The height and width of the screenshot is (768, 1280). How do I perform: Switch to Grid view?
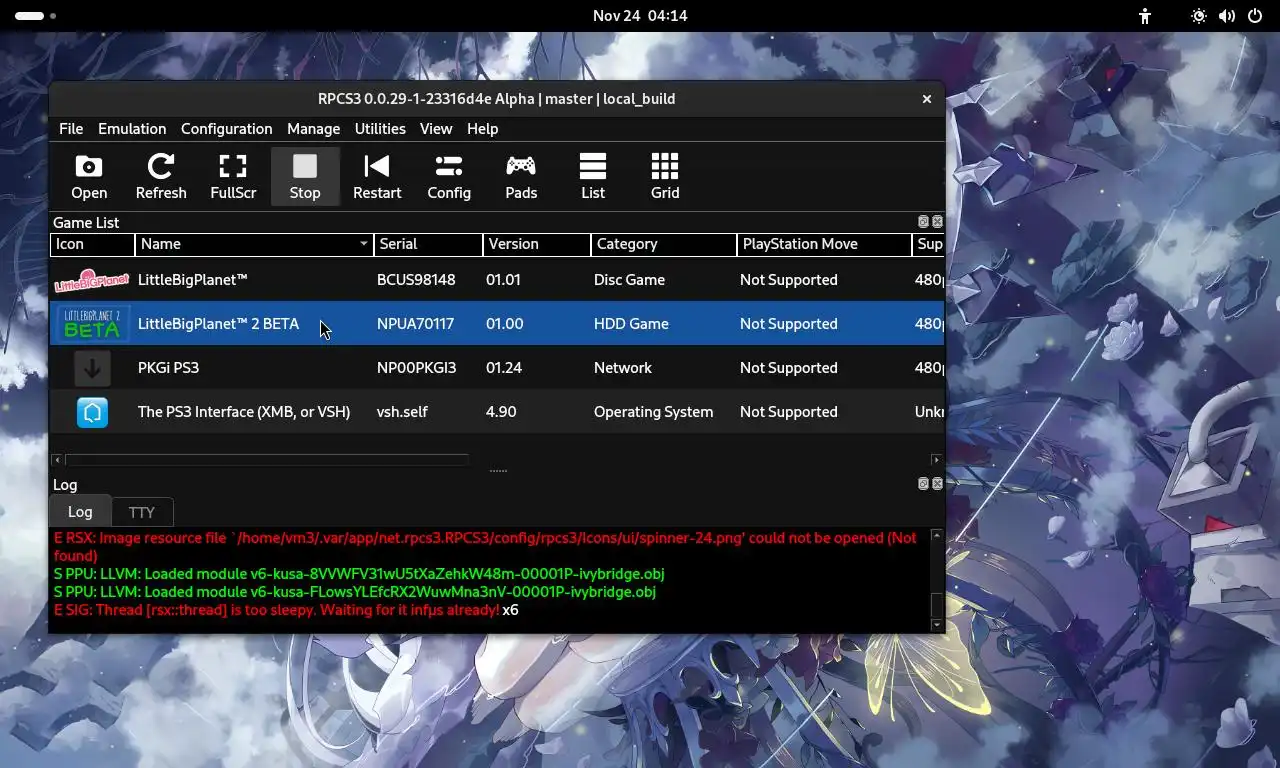pos(665,177)
